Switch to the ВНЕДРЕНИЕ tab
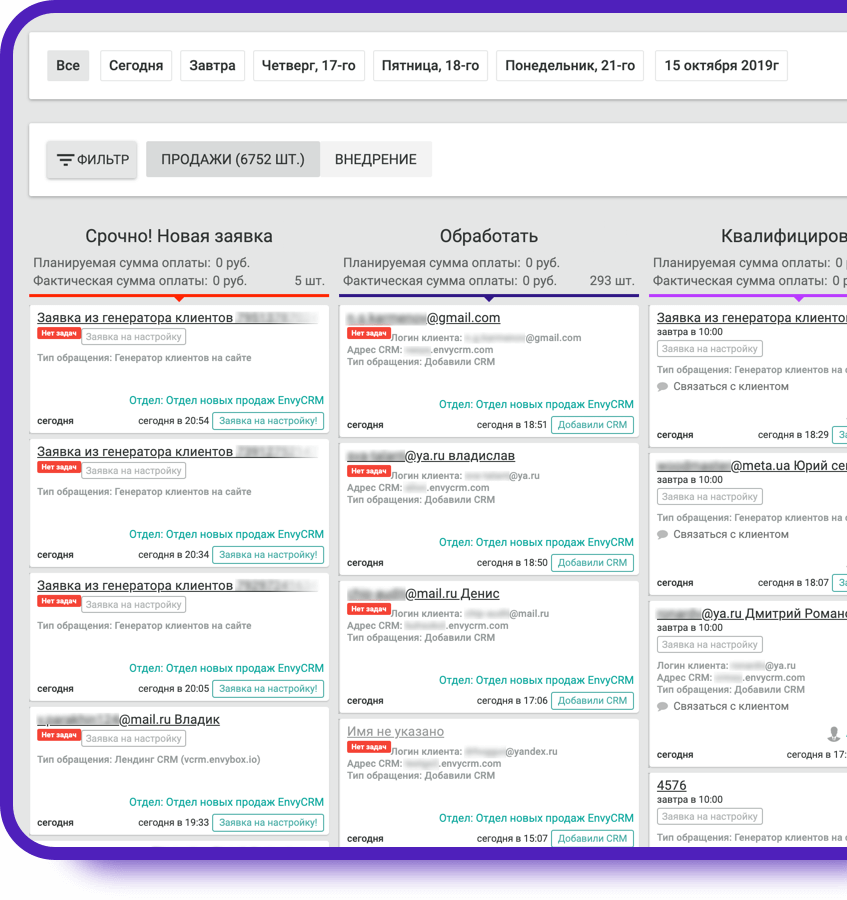847x900 pixels. tap(375, 159)
